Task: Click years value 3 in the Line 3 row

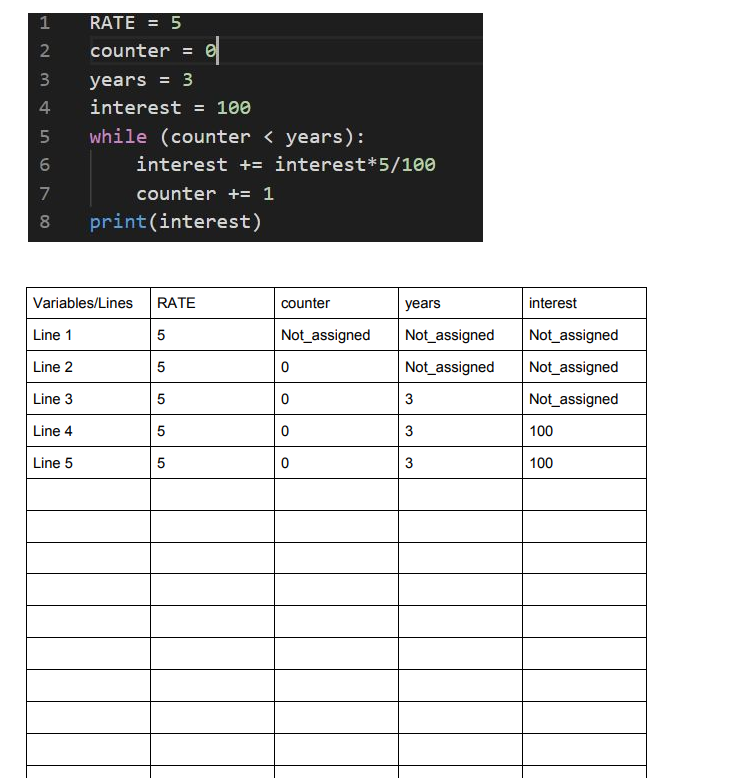Action: (409, 399)
